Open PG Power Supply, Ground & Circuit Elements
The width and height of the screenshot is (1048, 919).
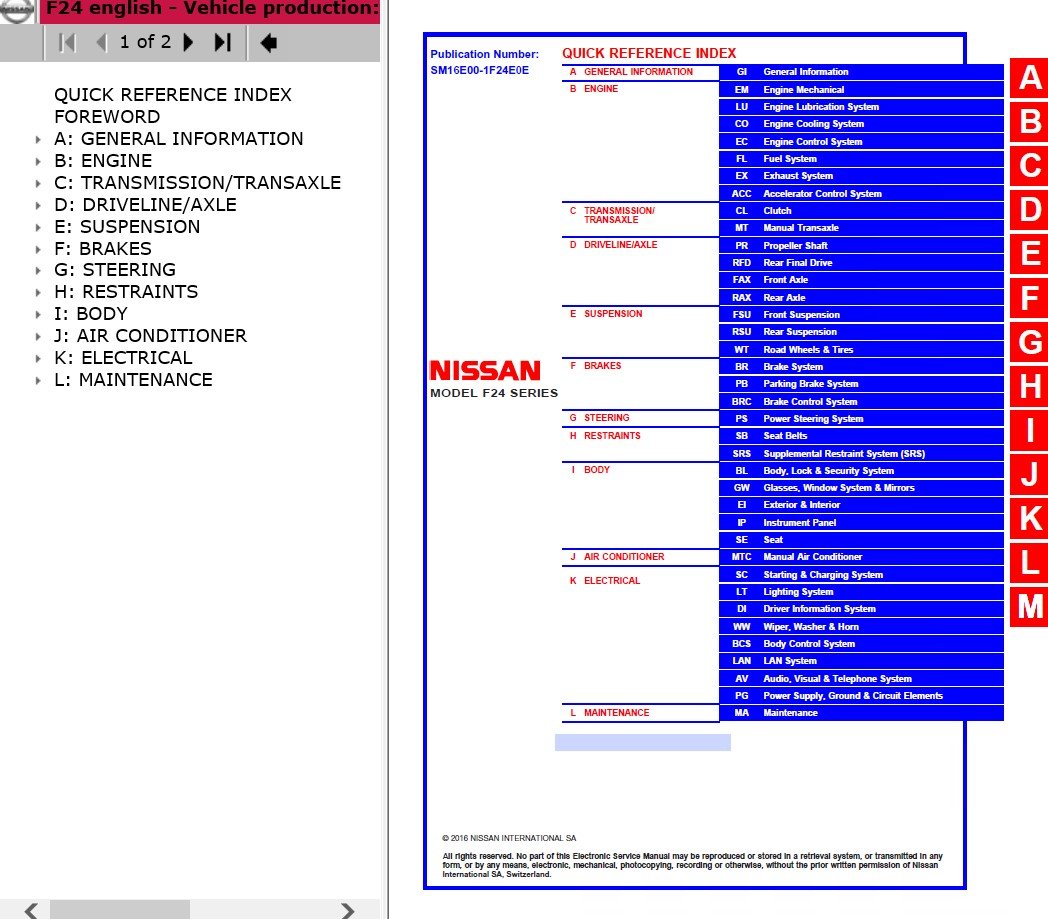pos(862,696)
